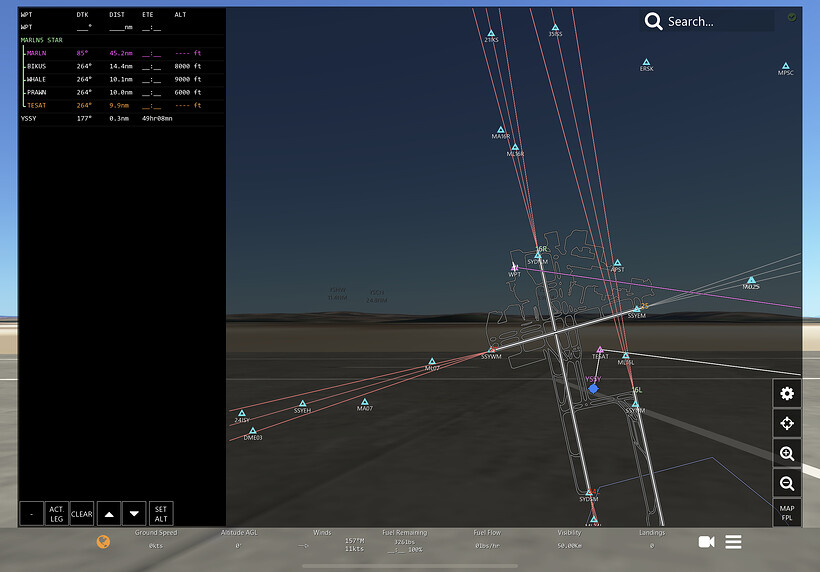Select the MARLN waypoint row

pos(121,53)
